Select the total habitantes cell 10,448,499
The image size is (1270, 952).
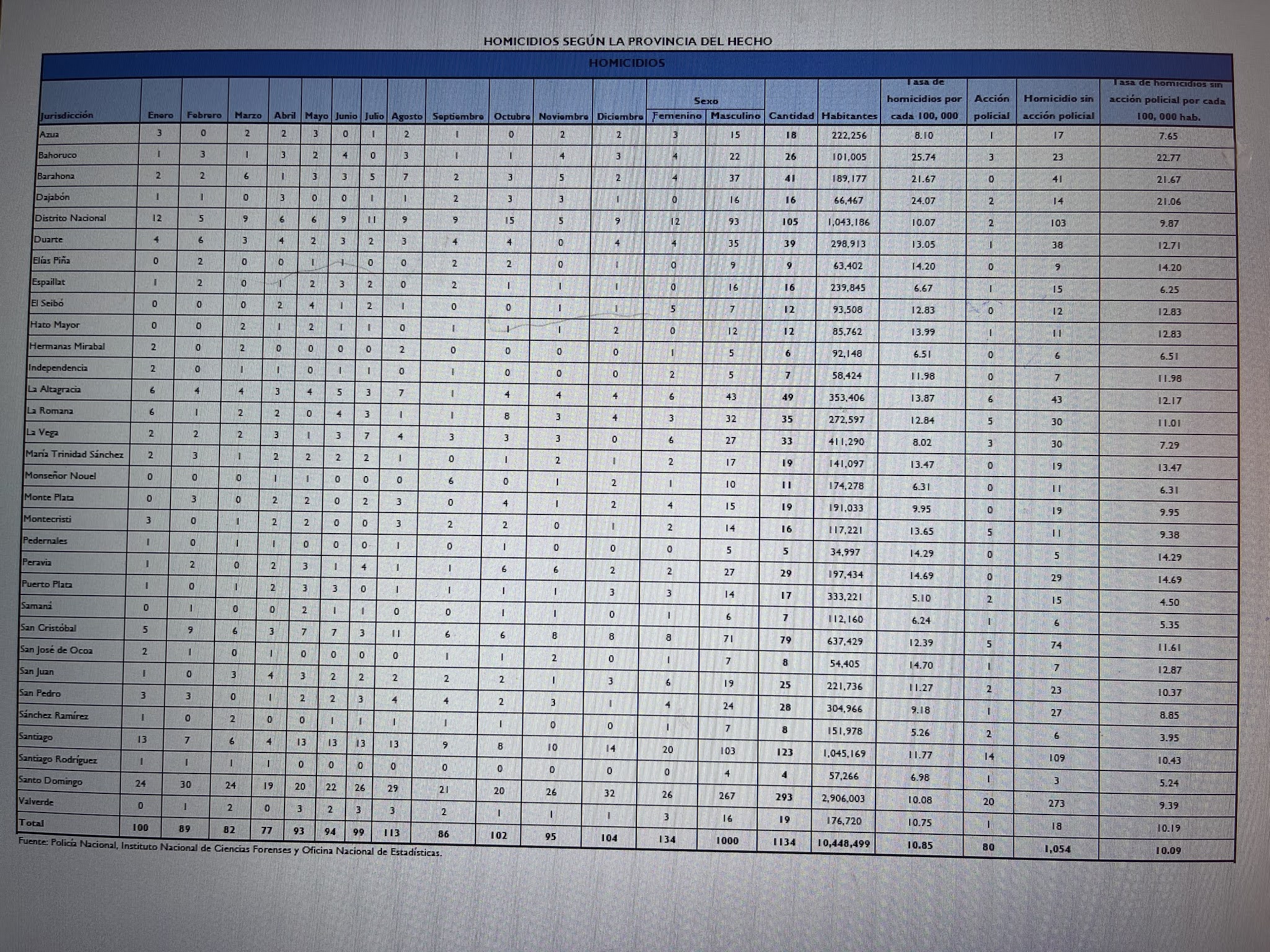(843, 844)
